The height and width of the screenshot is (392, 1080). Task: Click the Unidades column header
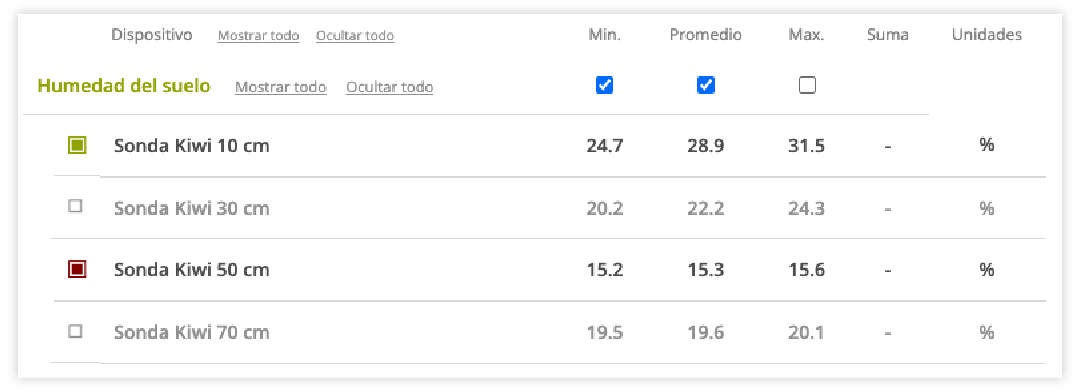986,35
